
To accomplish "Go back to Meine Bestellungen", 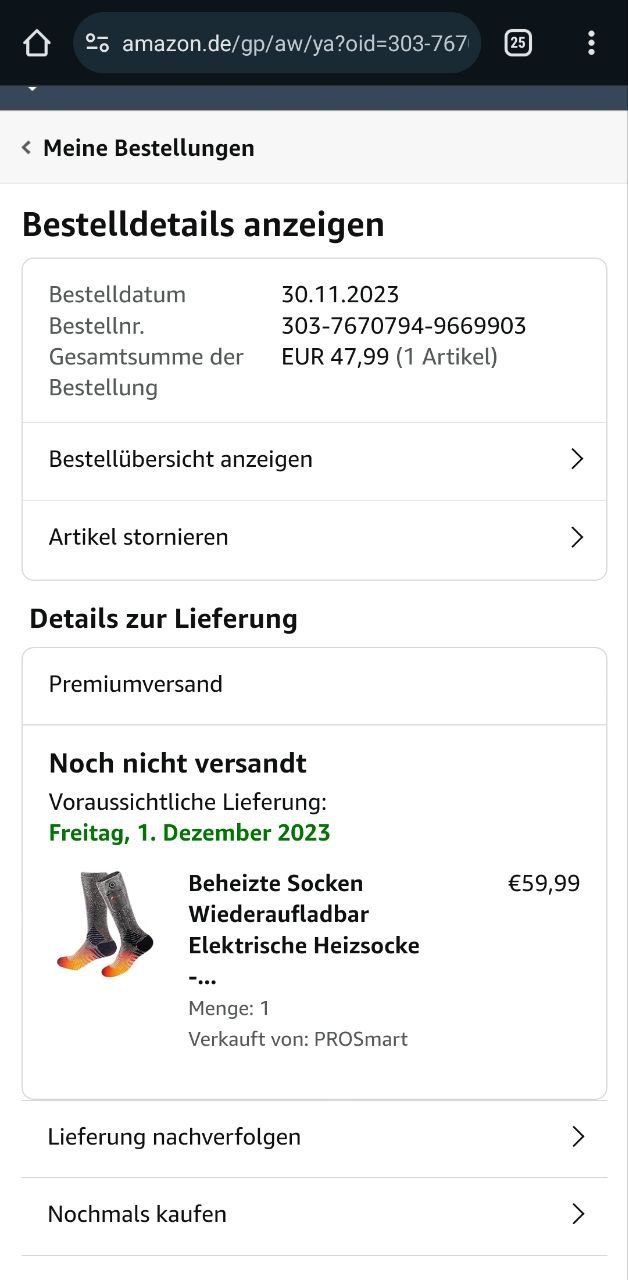I will coord(148,148).
